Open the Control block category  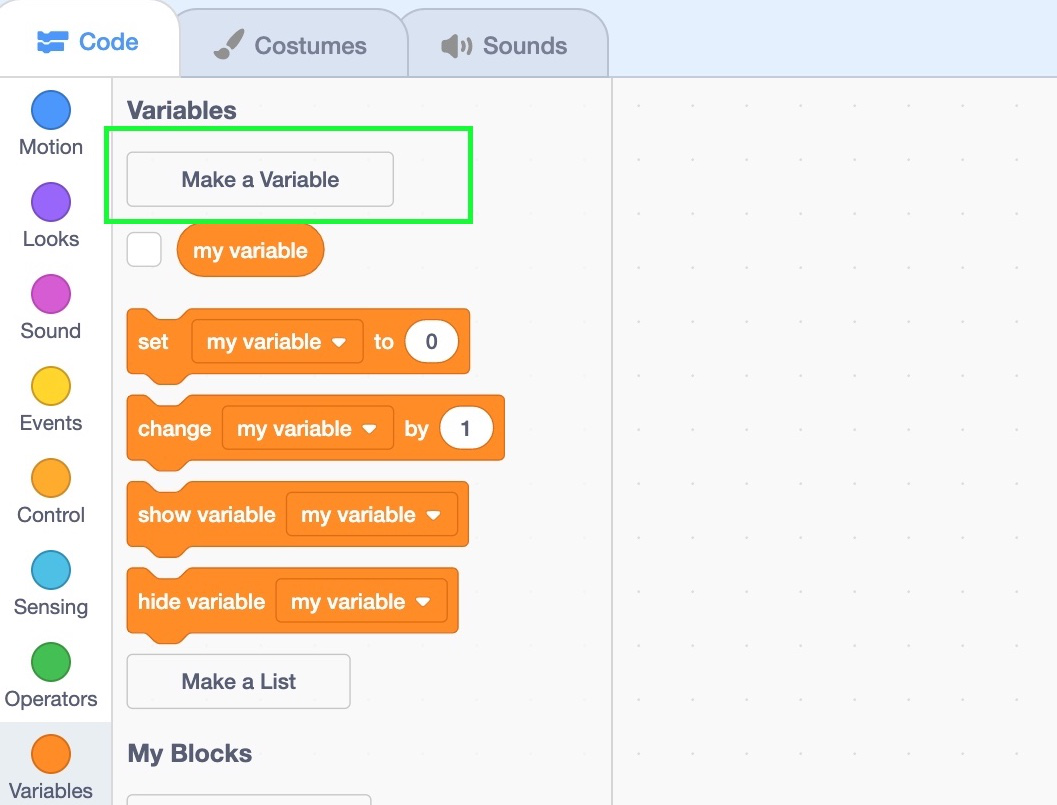pyautogui.click(x=51, y=479)
